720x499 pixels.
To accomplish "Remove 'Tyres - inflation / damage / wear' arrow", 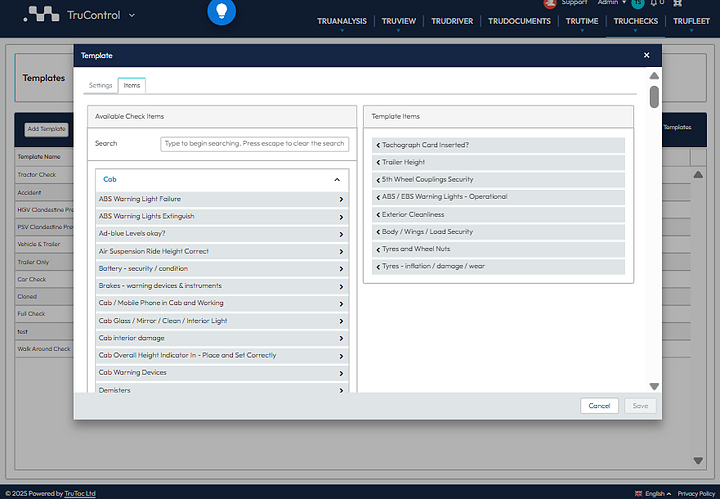I will pos(378,266).
